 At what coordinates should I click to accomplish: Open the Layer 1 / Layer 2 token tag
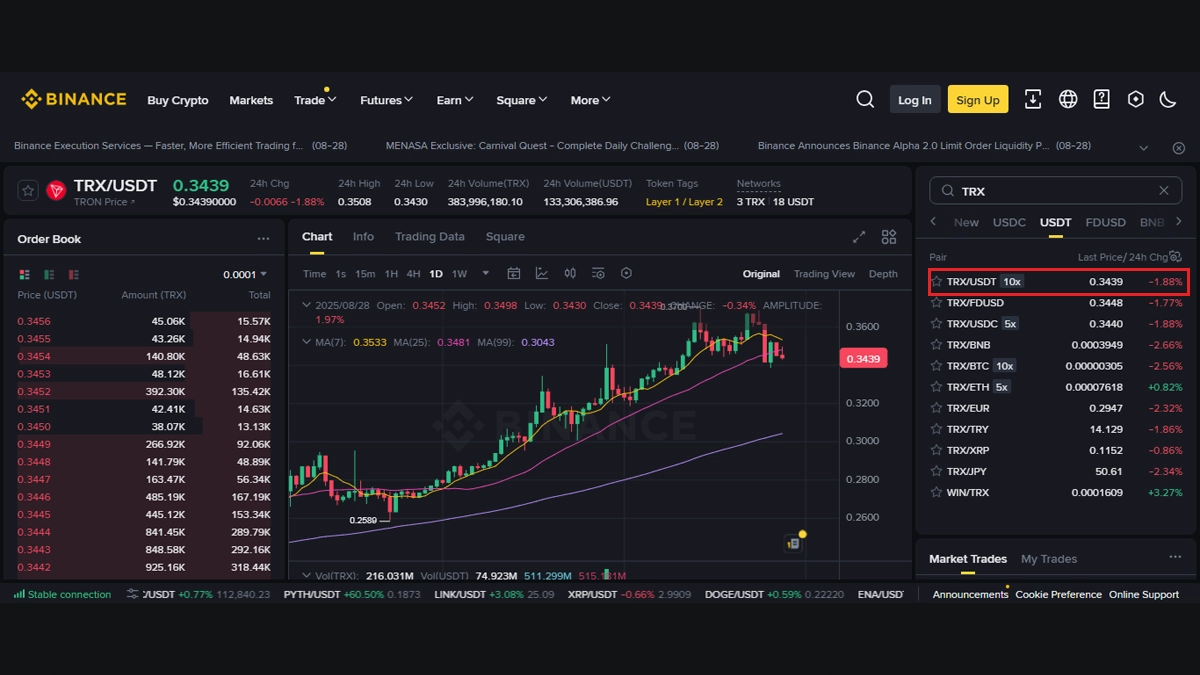pyautogui.click(x=684, y=202)
